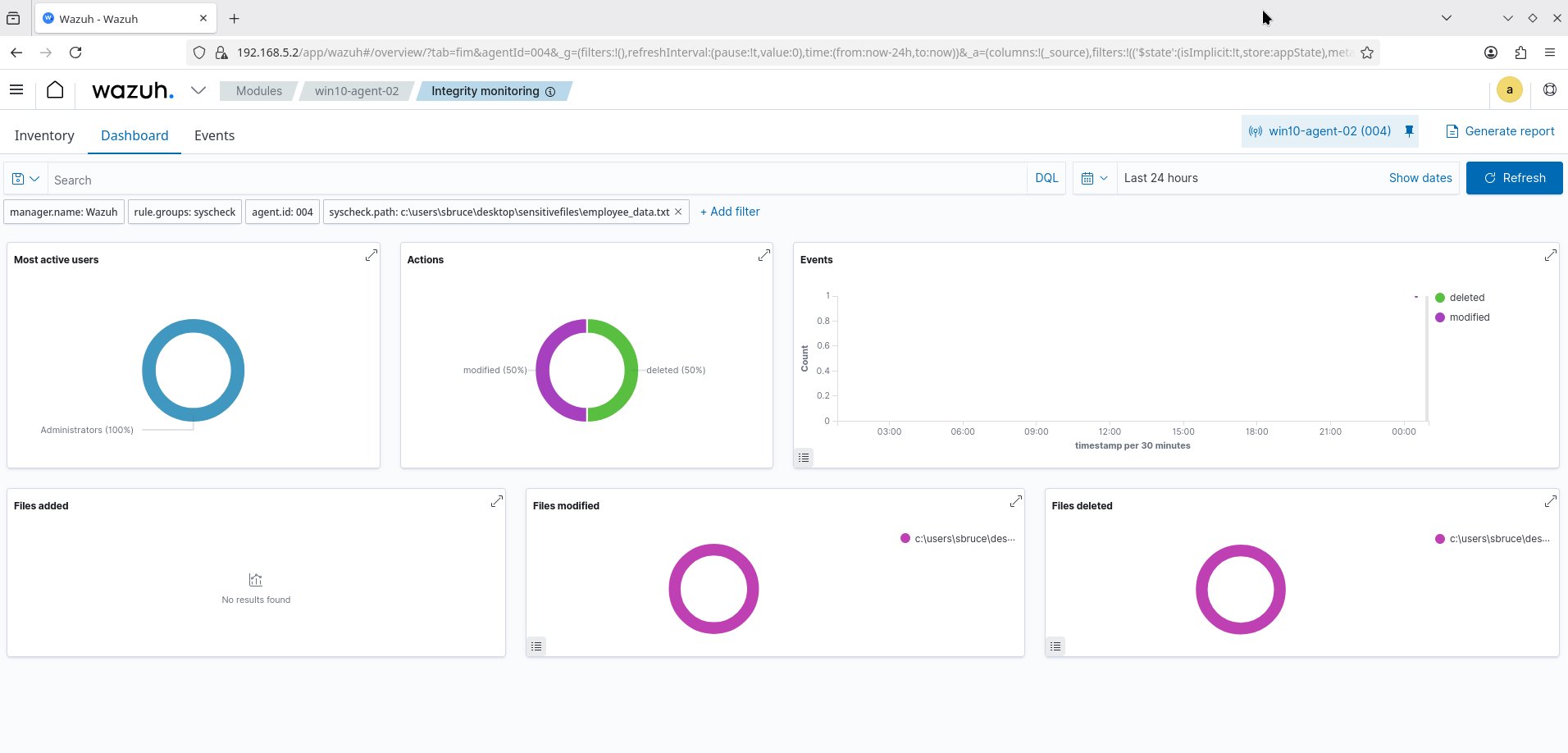Open a new browser tab

235,18
